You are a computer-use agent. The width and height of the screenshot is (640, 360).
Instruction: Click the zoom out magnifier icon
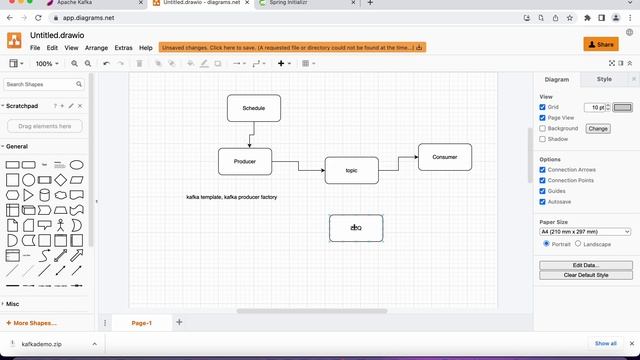88,64
